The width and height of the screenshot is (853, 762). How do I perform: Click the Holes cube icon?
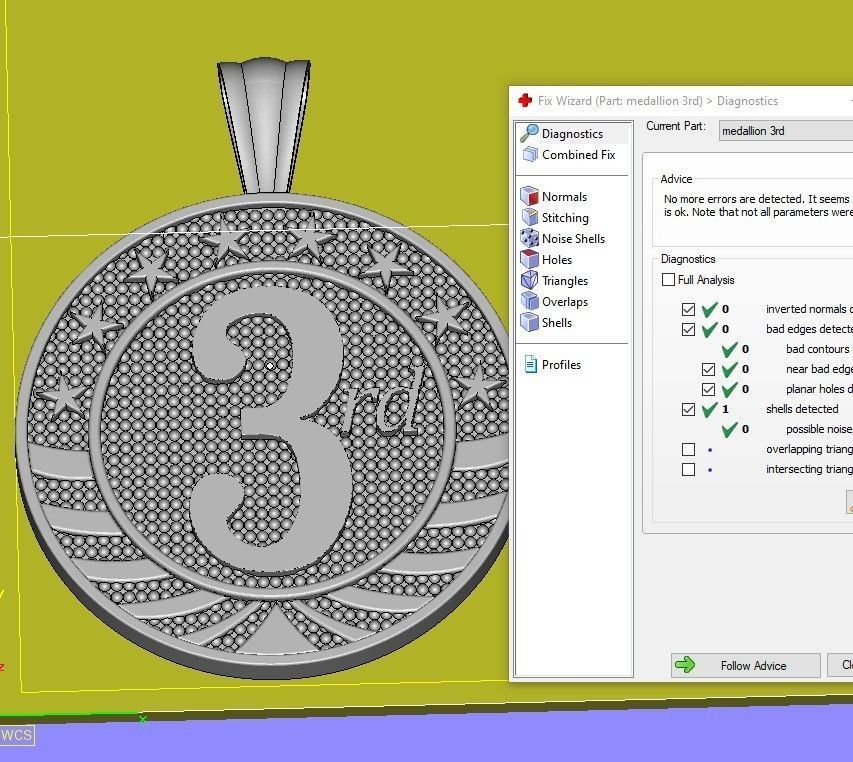pyautogui.click(x=529, y=259)
